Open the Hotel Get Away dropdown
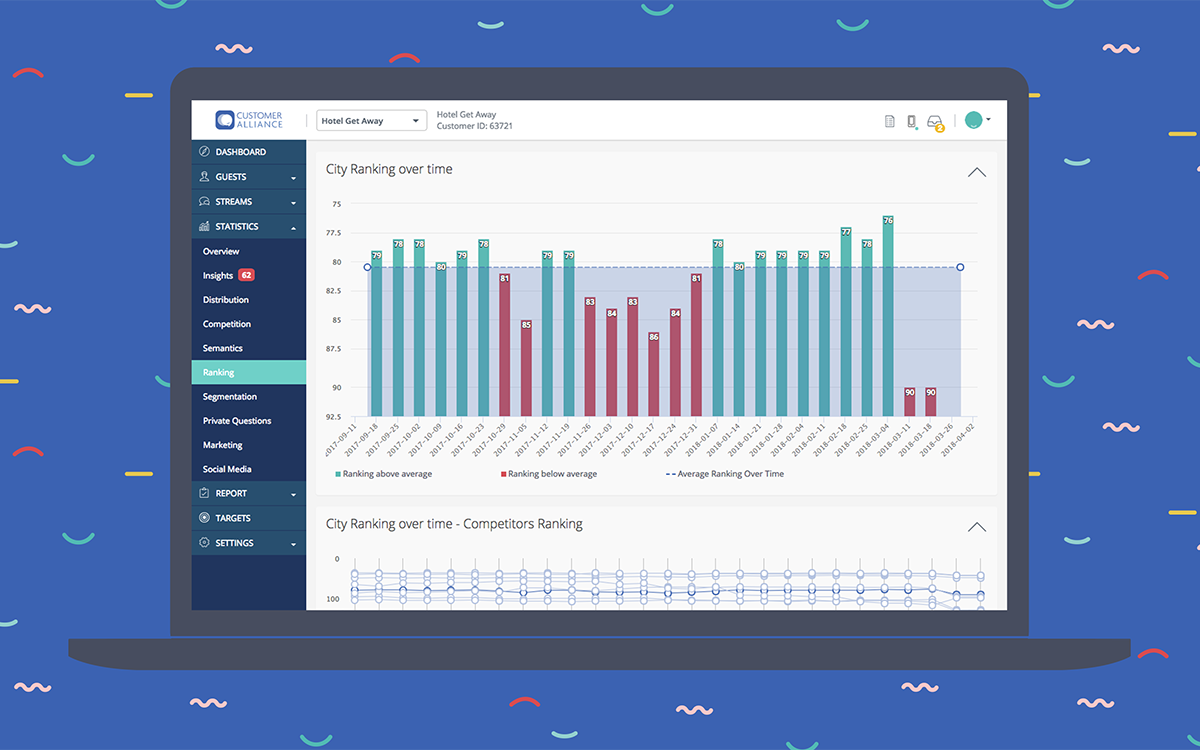The image size is (1200, 750). point(371,121)
